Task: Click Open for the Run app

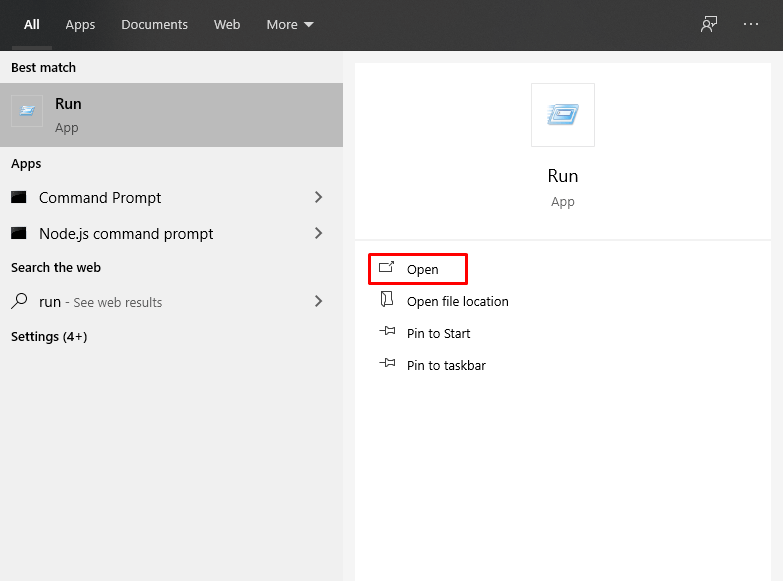Action: (x=418, y=269)
